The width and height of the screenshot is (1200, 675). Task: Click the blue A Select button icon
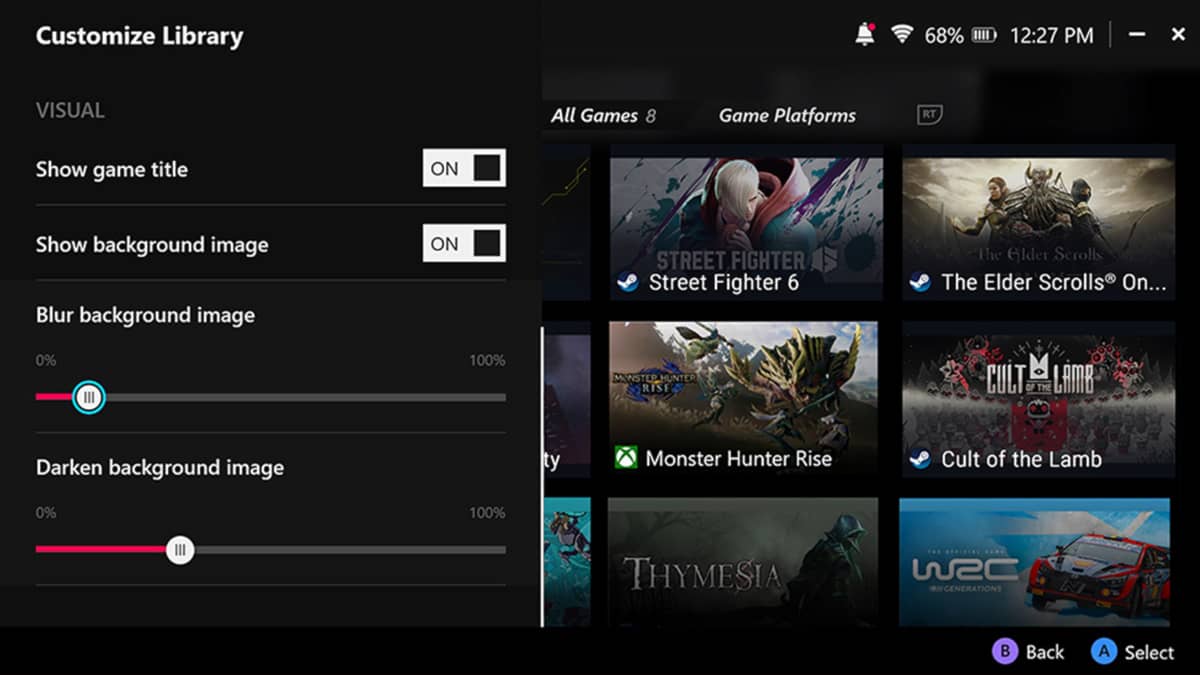(x=1102, y=651)
